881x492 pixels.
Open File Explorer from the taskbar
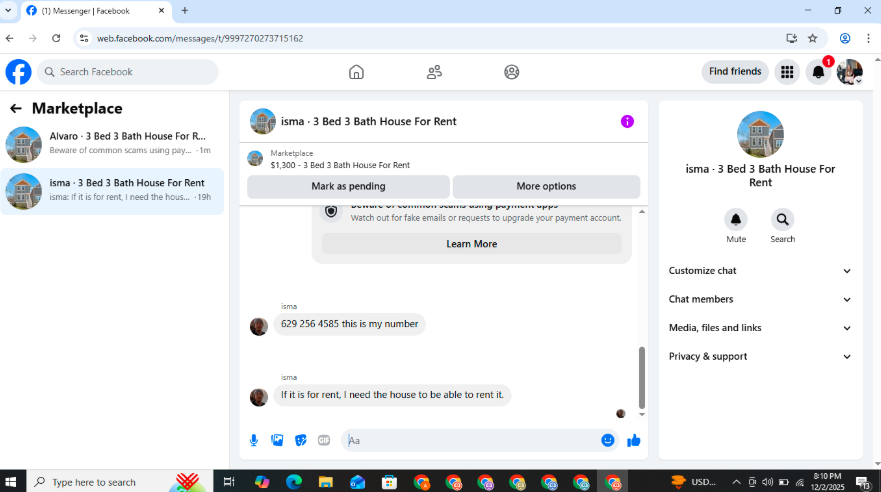coord(325,482)
